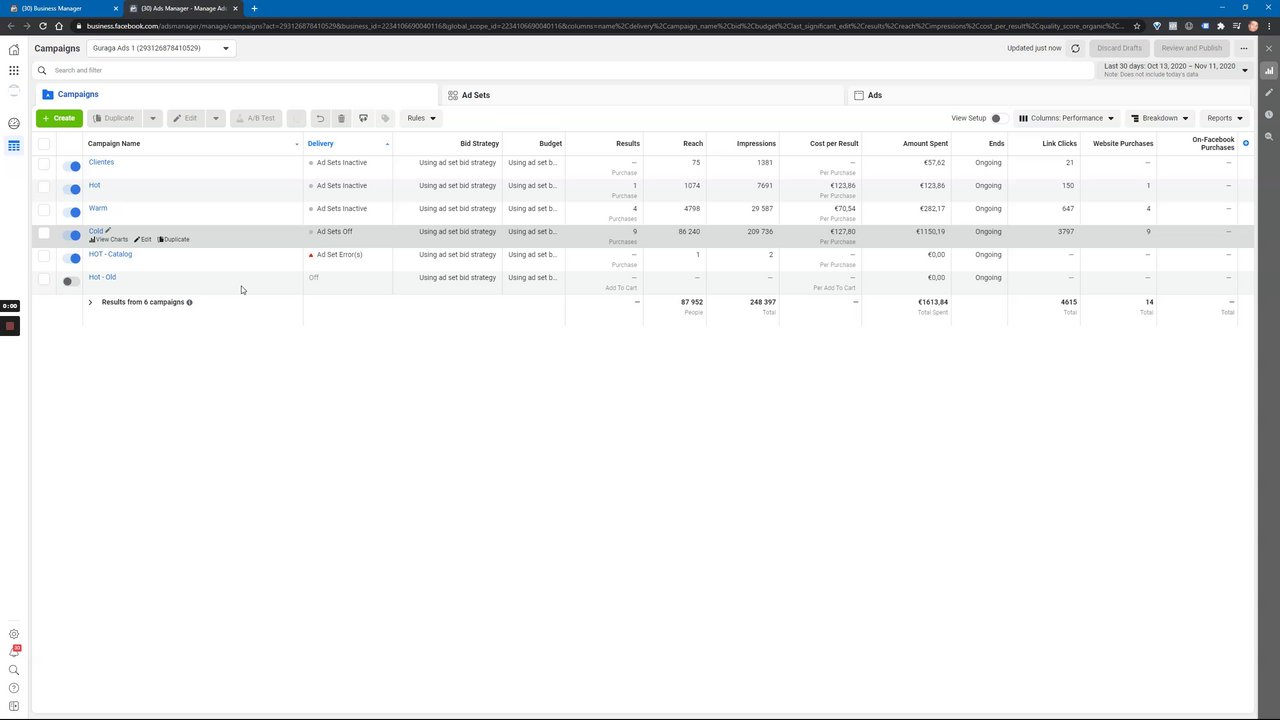The image size is (1280, 720).
Task: Go to the browser home page icon
Action: pyautogui.click(x=59, y=26)
